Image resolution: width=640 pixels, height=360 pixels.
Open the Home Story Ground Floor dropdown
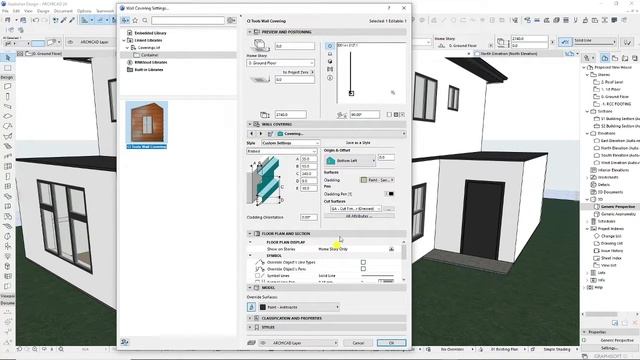(280, 63)
